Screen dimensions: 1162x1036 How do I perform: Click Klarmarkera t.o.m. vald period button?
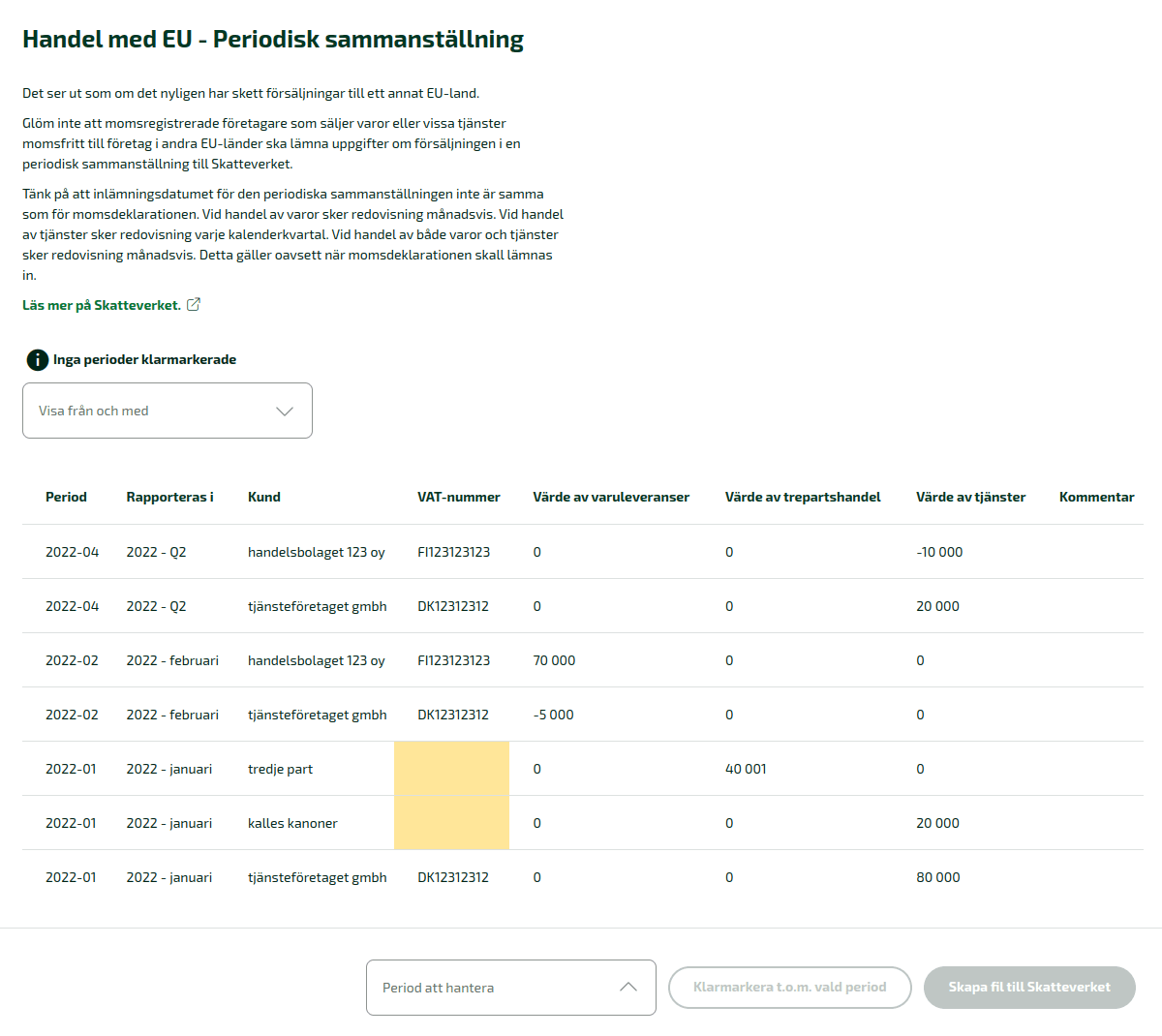790,988
